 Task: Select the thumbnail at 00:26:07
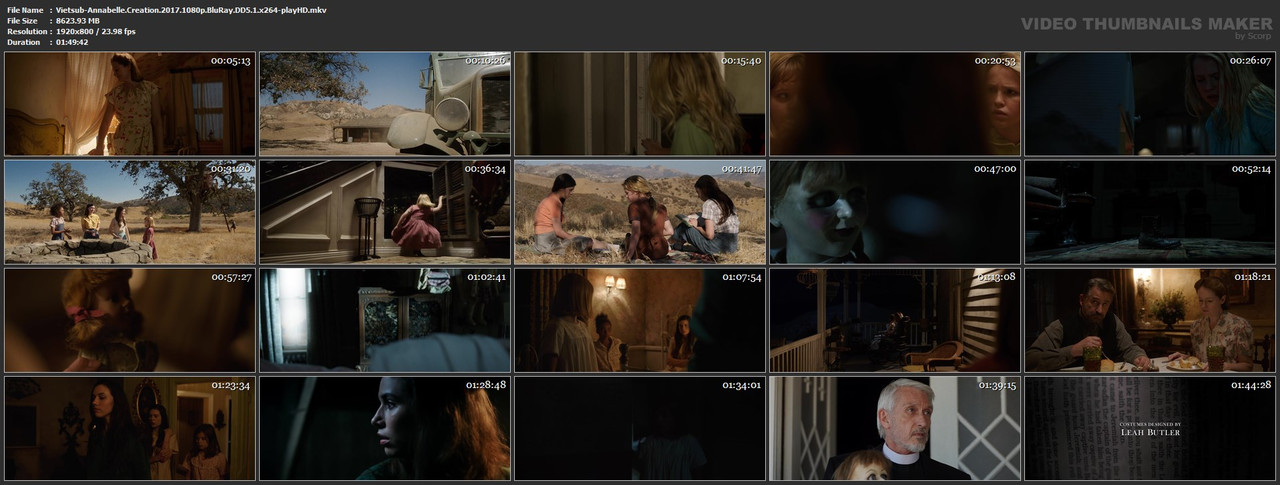click(x=1150, y=103)
